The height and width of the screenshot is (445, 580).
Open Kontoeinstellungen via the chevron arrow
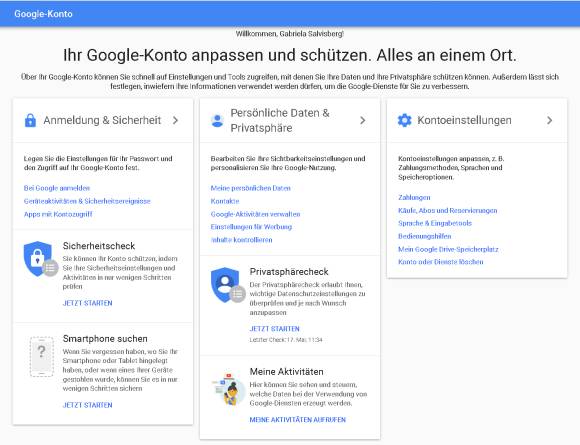tap(549, 120)
